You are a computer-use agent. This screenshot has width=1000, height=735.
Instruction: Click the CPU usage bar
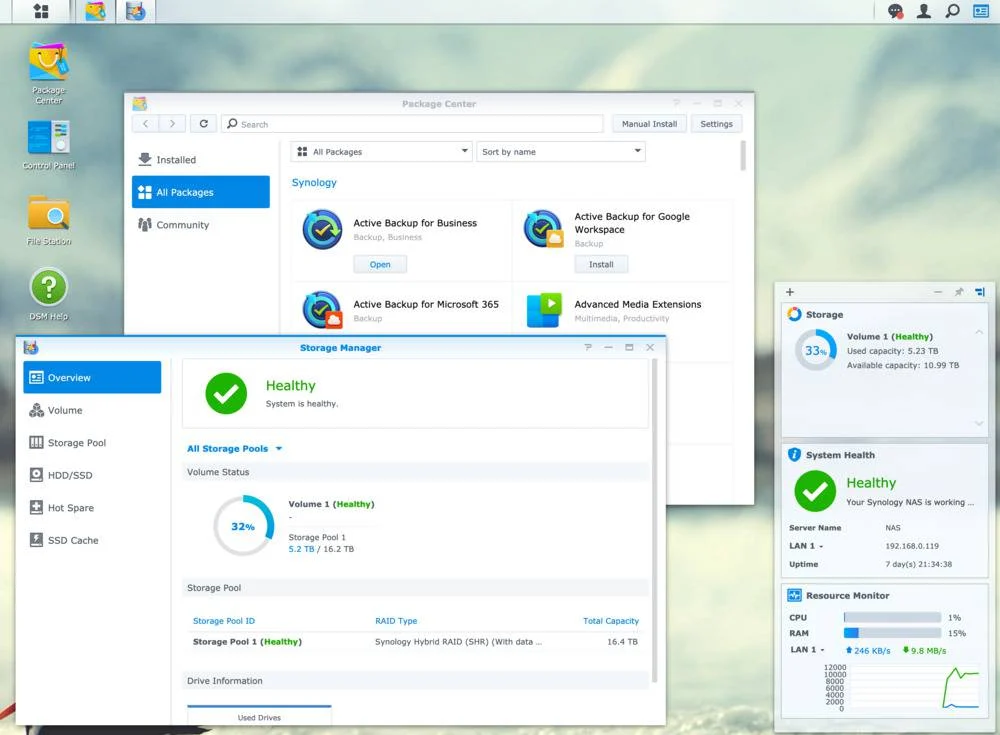[x=892, y=618]
